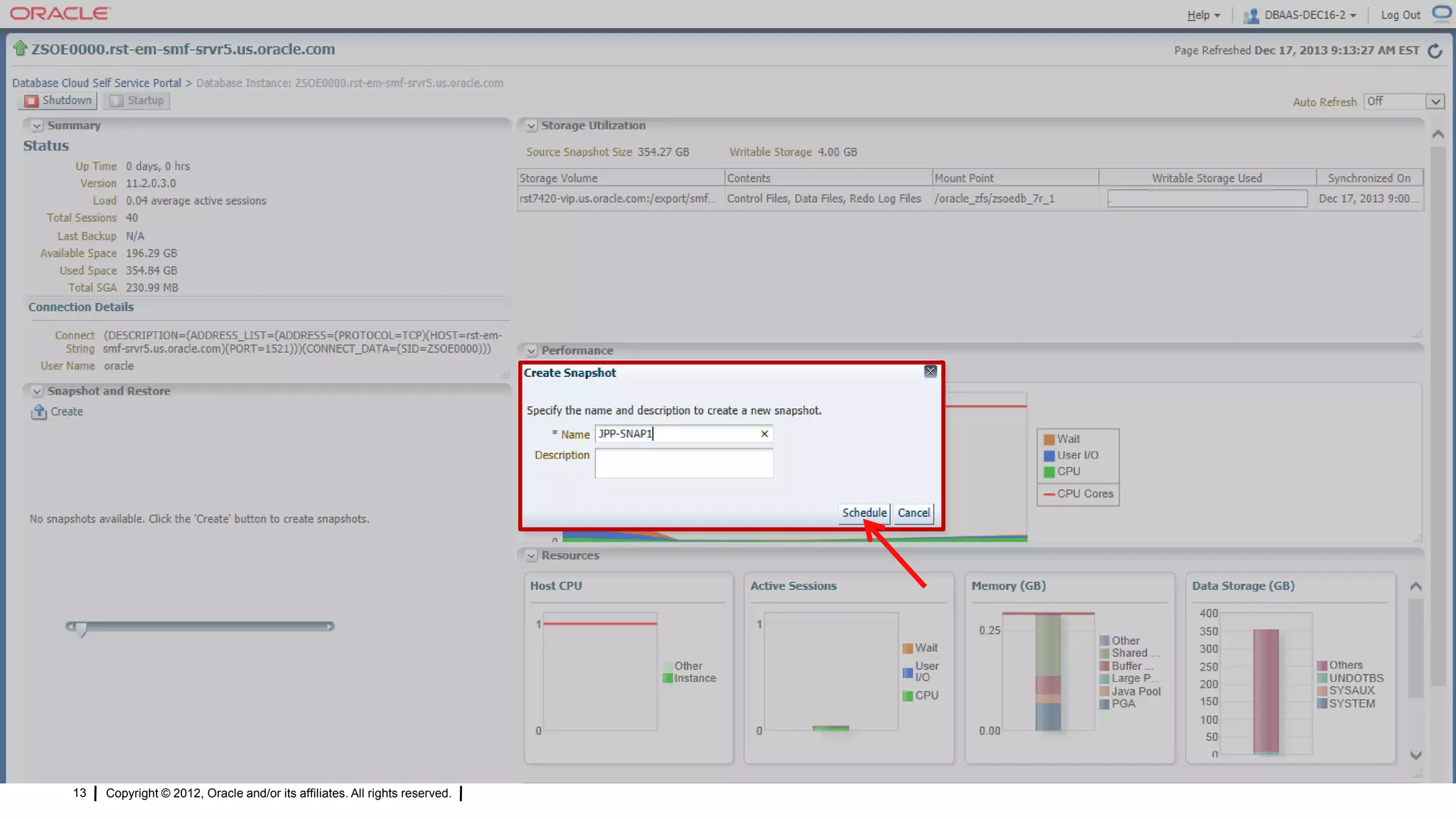
Task: Click scroll-down arrow of Resources panel scrollbar
Action: pos(1415,755)
